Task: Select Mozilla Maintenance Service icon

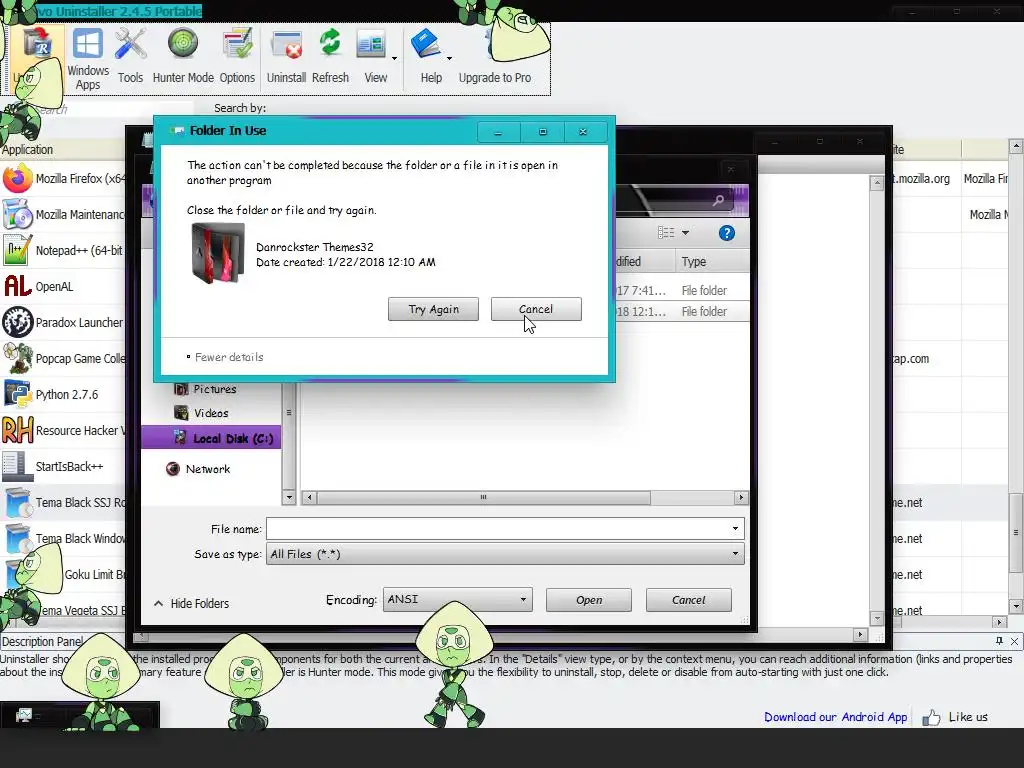Action: pos(18,214)
